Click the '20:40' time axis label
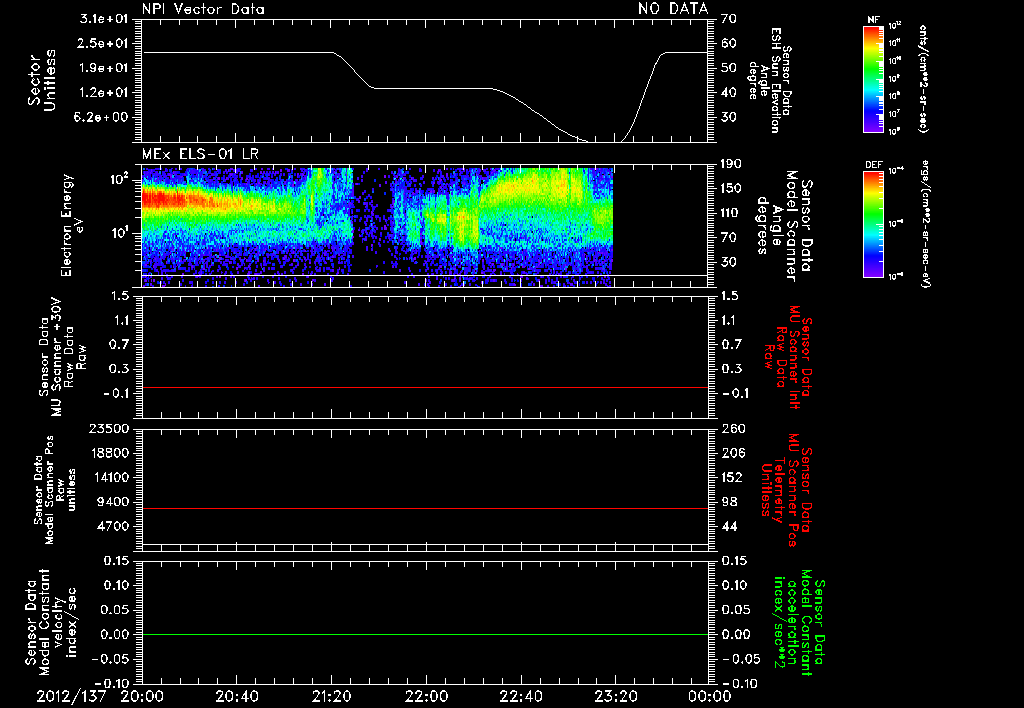 [236, 696]
